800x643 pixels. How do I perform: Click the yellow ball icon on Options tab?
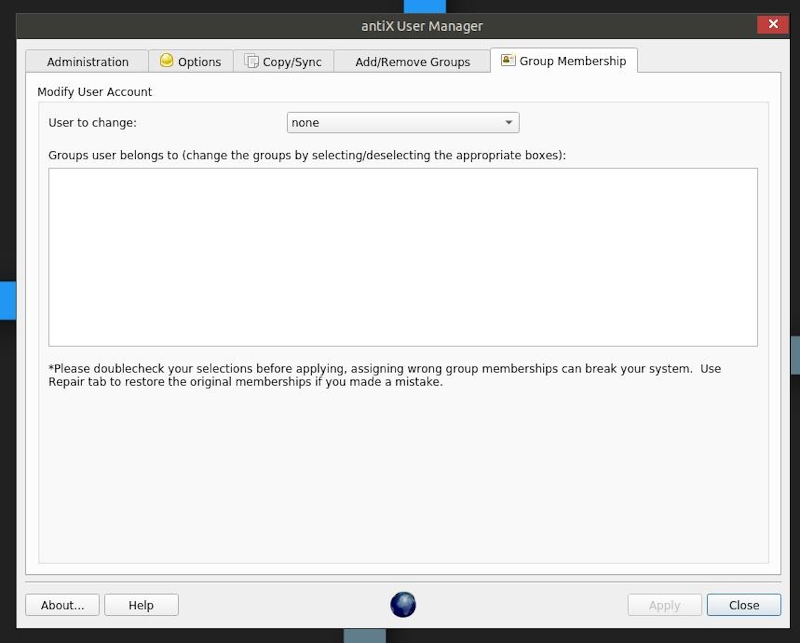point(165,60)
